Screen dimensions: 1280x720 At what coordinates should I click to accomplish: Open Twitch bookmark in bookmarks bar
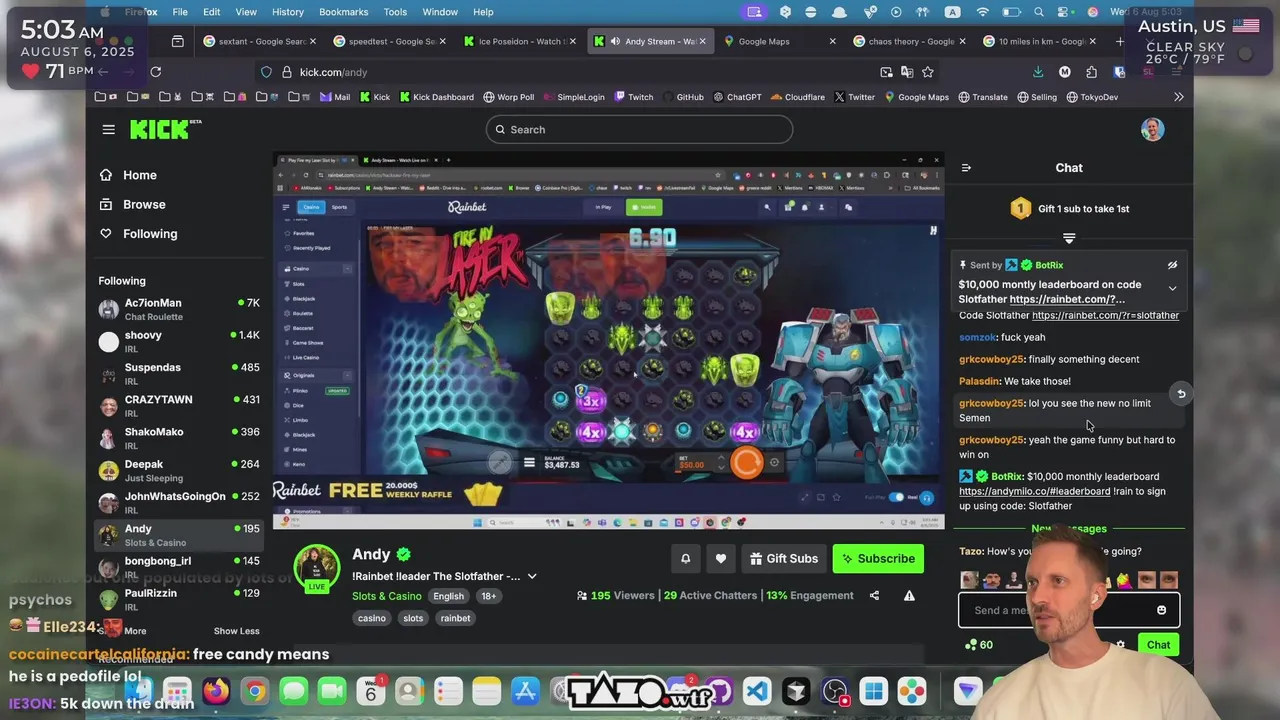tap(634, 97)
